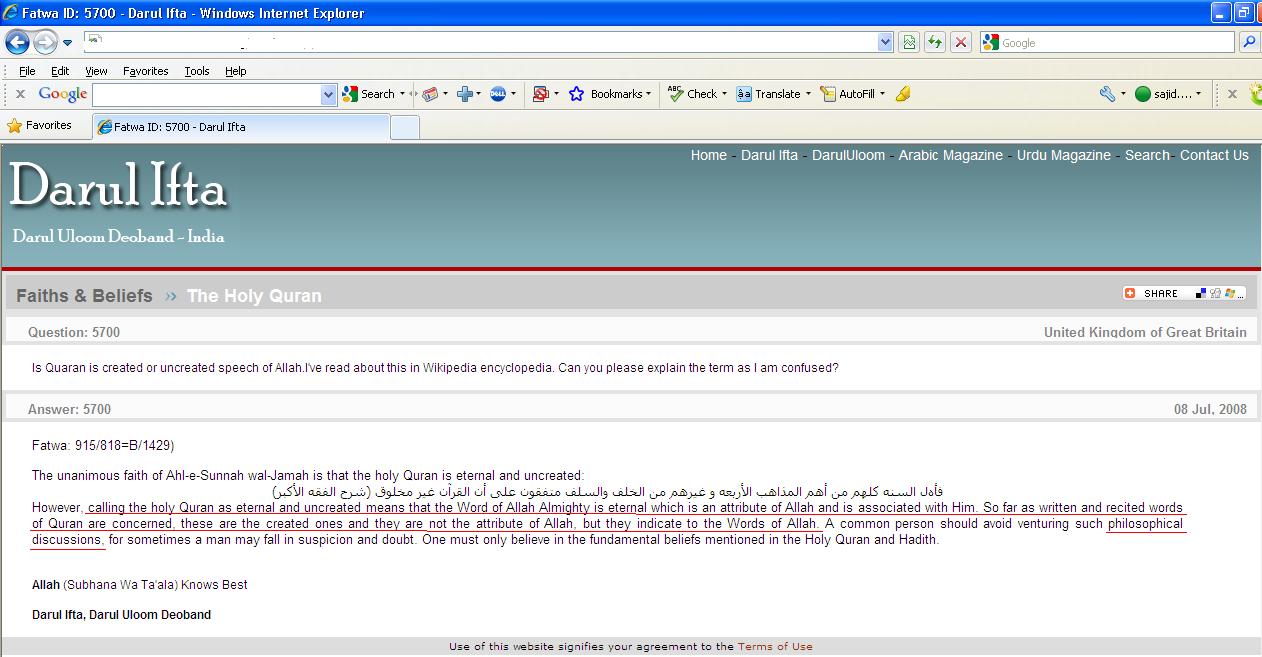Click the 'Answer: 5700' heading text

(69, 409)
